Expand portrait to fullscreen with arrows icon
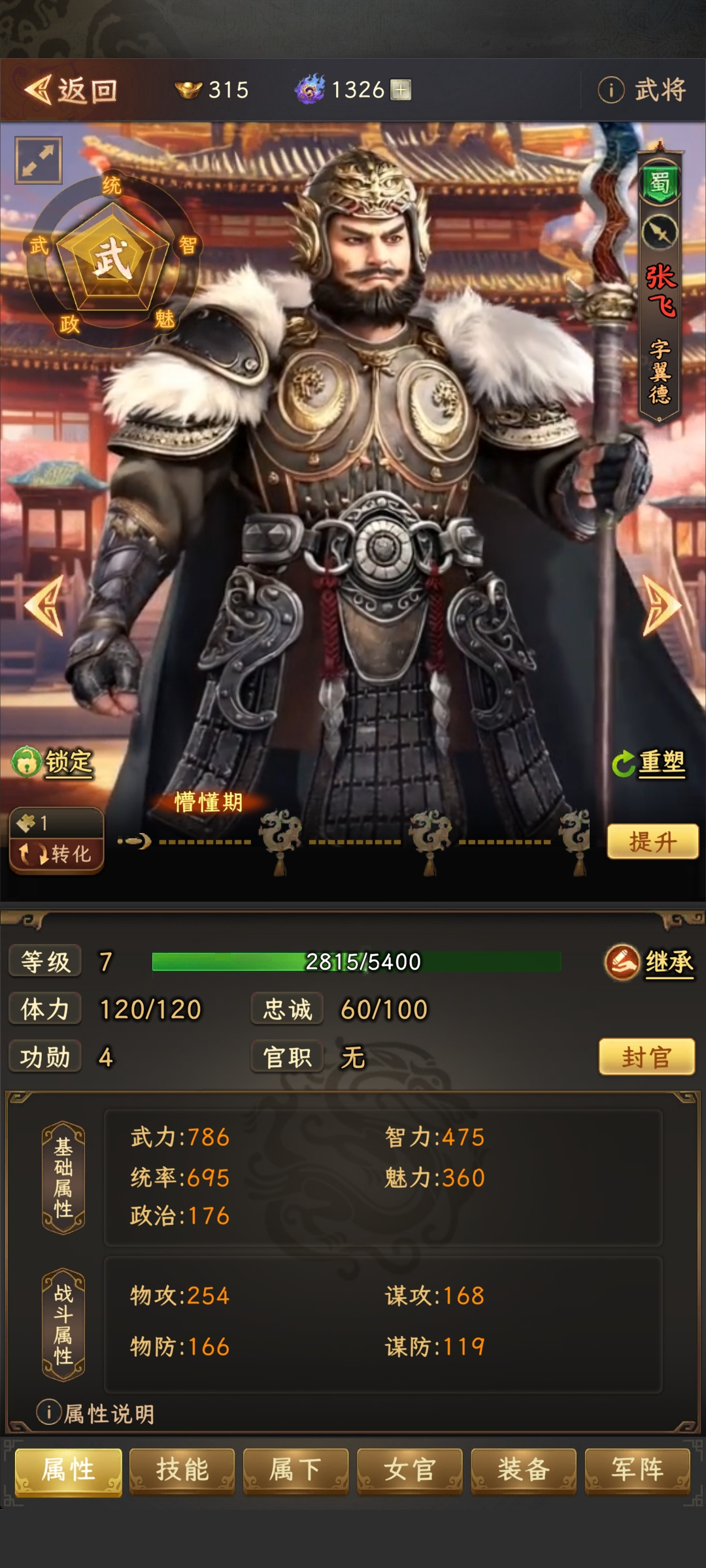 click(x=39, y=160)
